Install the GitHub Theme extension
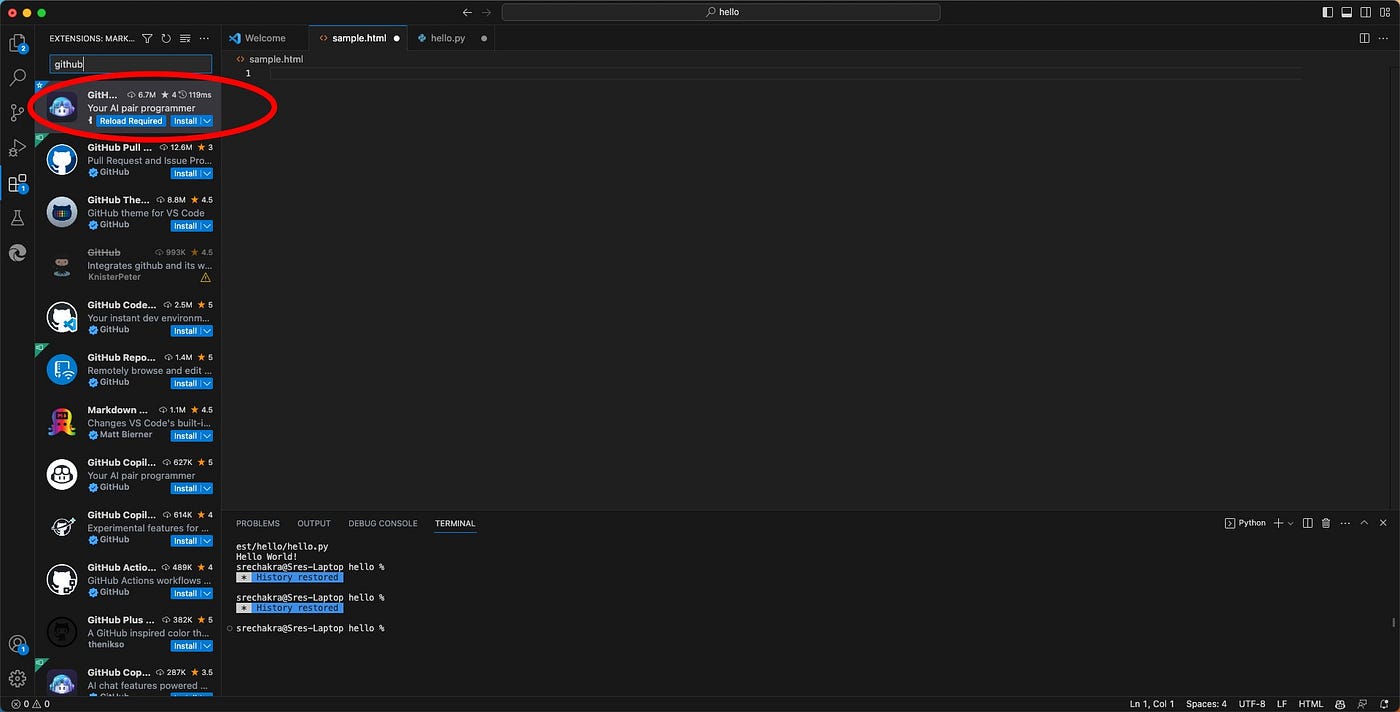1400x712 pixels. (185, 226)
